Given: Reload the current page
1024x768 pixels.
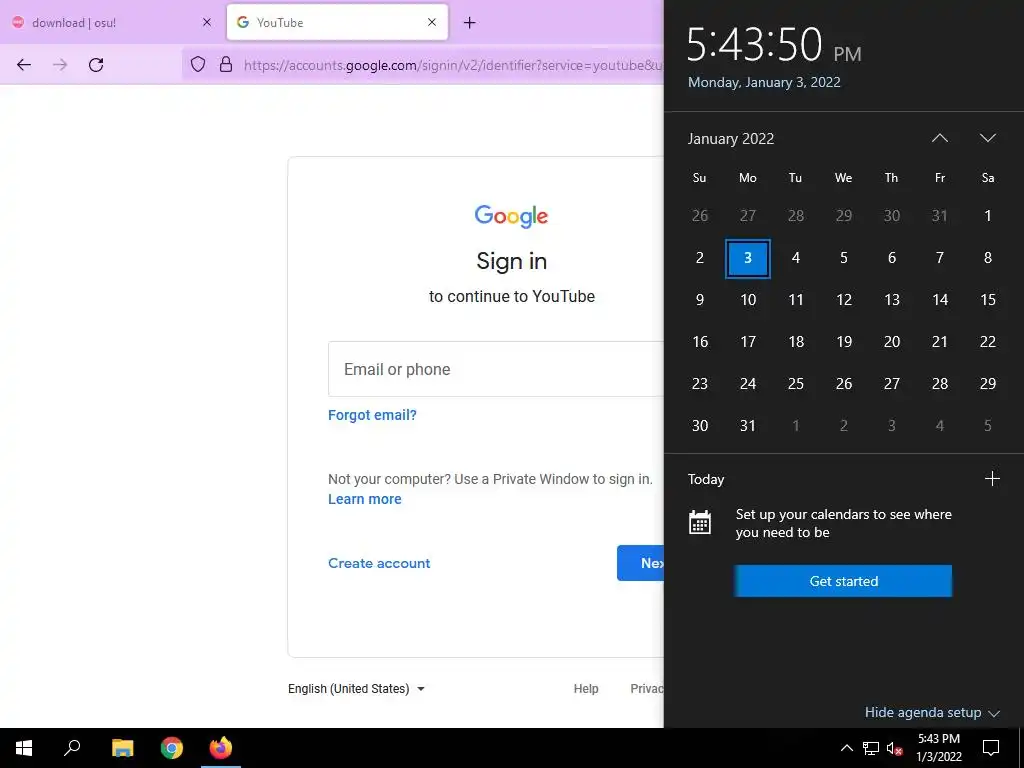Looking at the screenshot, I should [x=96, y=65].
